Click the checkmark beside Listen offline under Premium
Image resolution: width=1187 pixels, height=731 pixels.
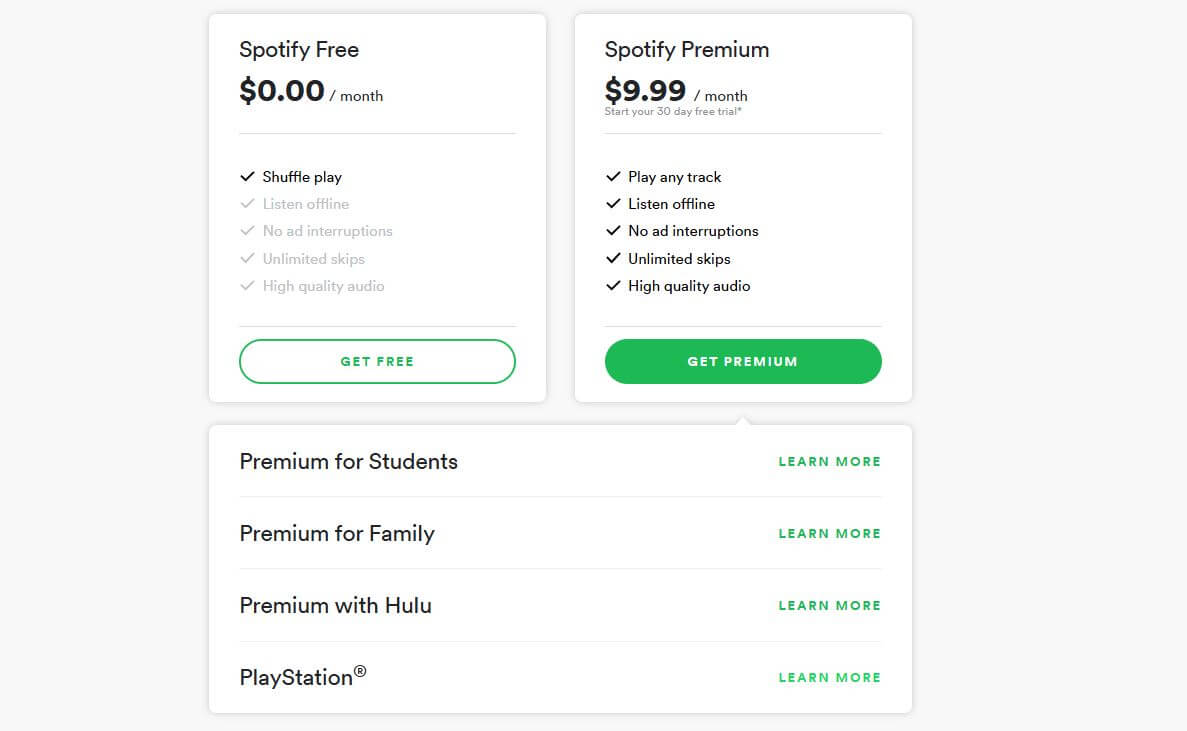(x=613, y=203)
